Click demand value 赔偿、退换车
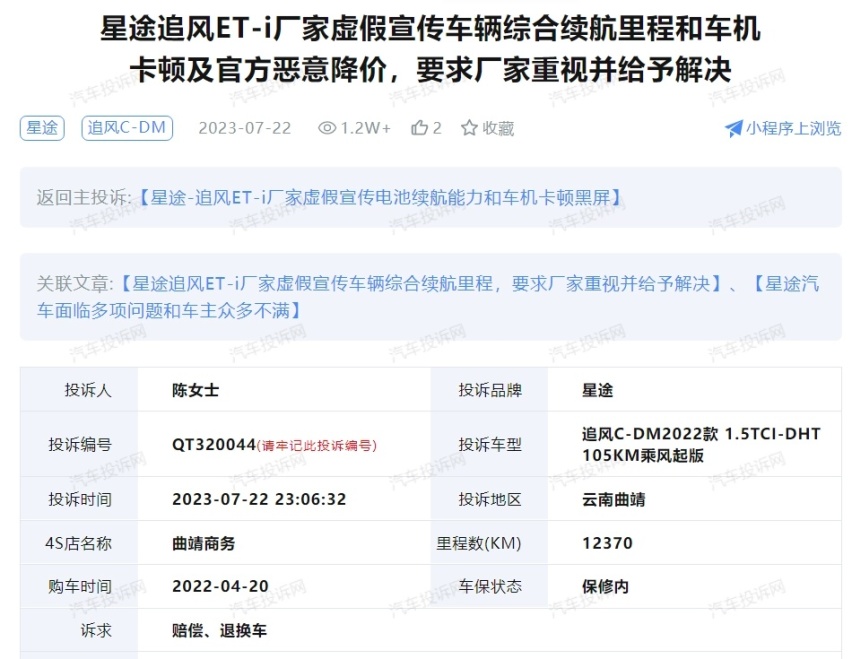This screenshot has width=852, height=659. (x=219, y=631)
